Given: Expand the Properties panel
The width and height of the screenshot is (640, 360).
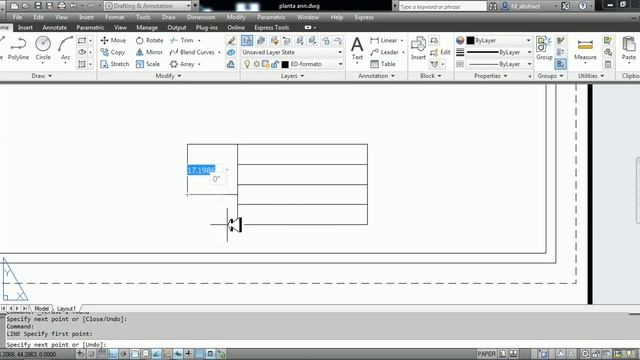Looking at the screenshot, I should pos(491,76).
